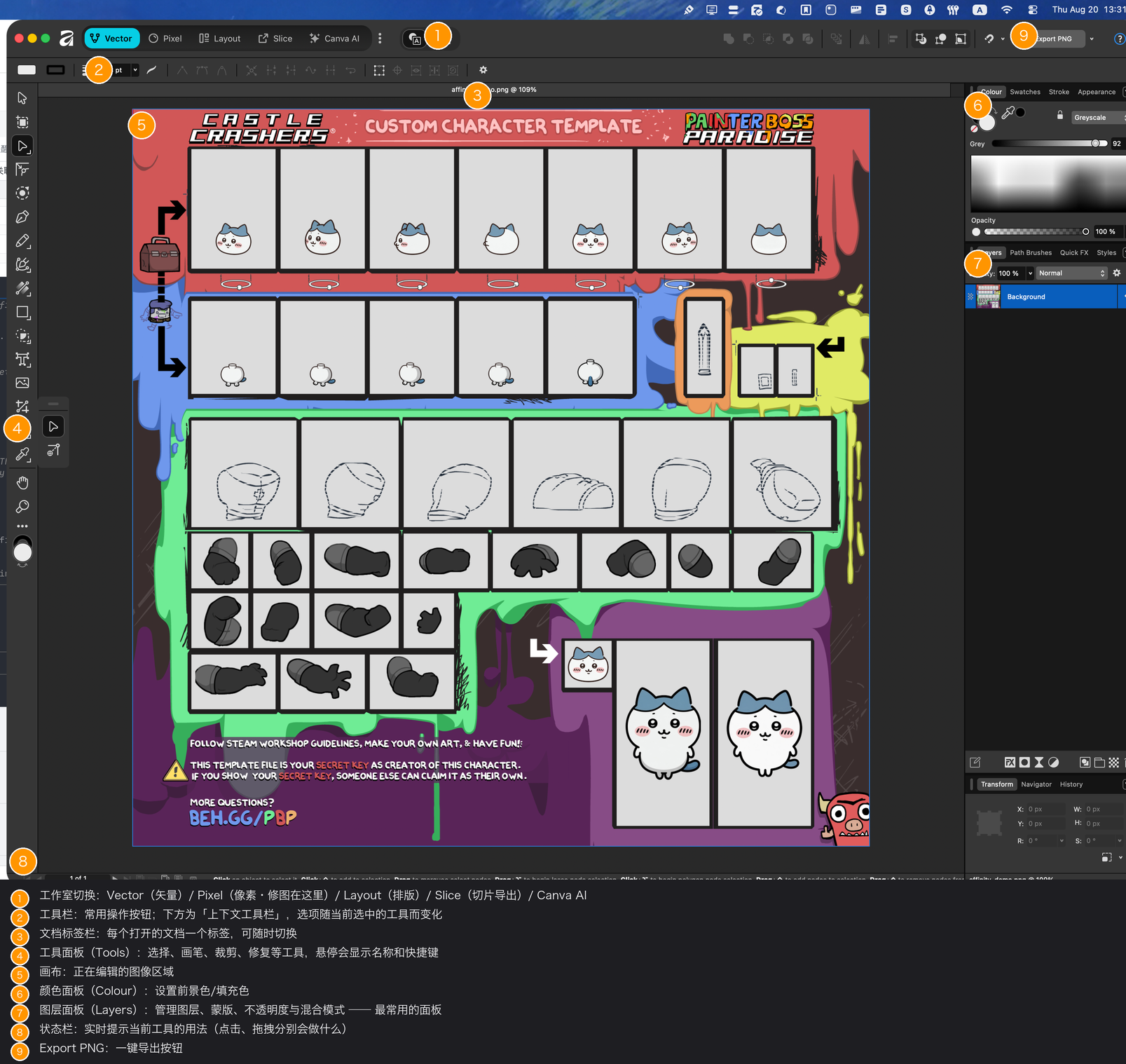
Task: Open the shear S value dropdown
Action: [1120, 840]
